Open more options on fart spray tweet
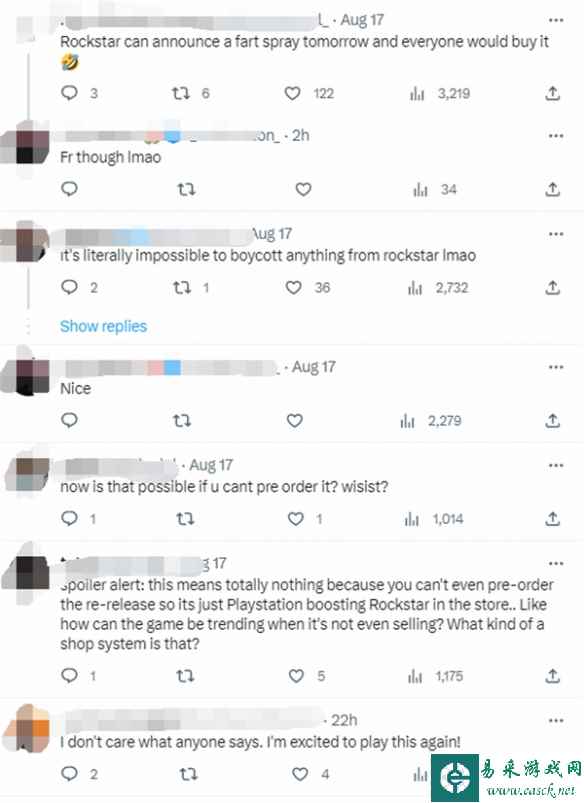The width and height of the screenshot is (584, 803). tap(556, 20)
